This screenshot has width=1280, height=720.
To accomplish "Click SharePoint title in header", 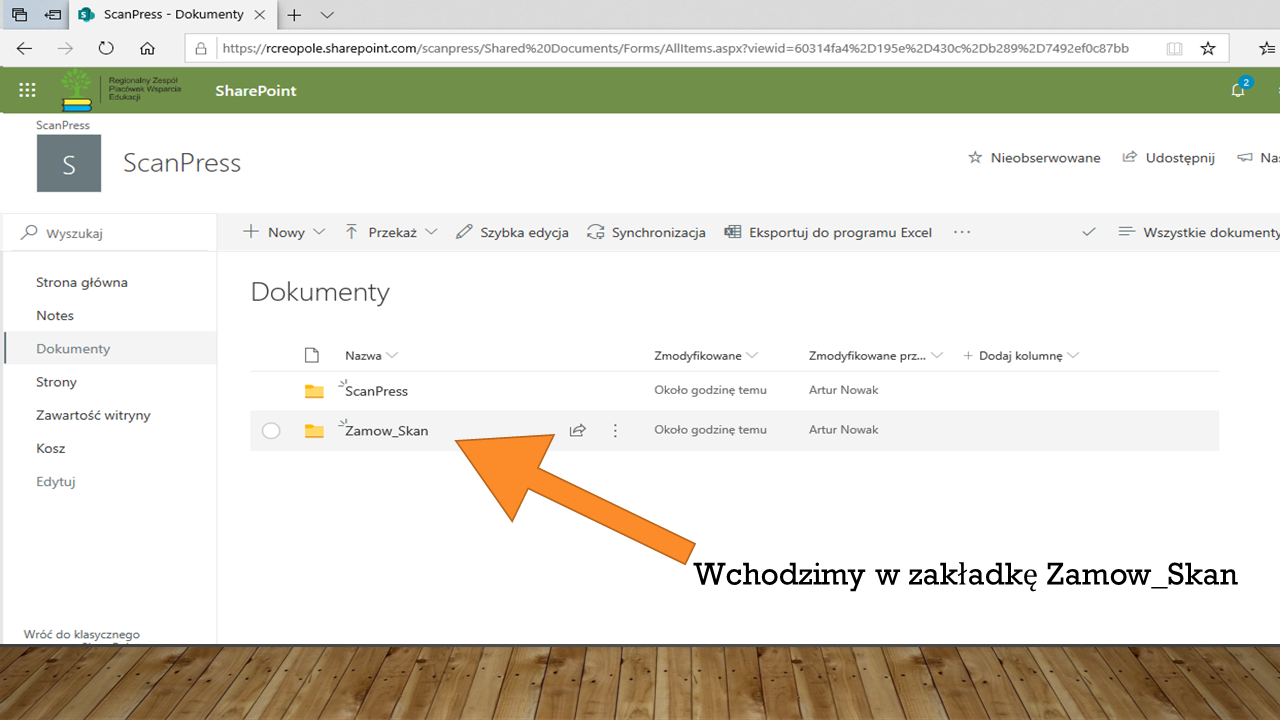I will (x=256, y=91).
